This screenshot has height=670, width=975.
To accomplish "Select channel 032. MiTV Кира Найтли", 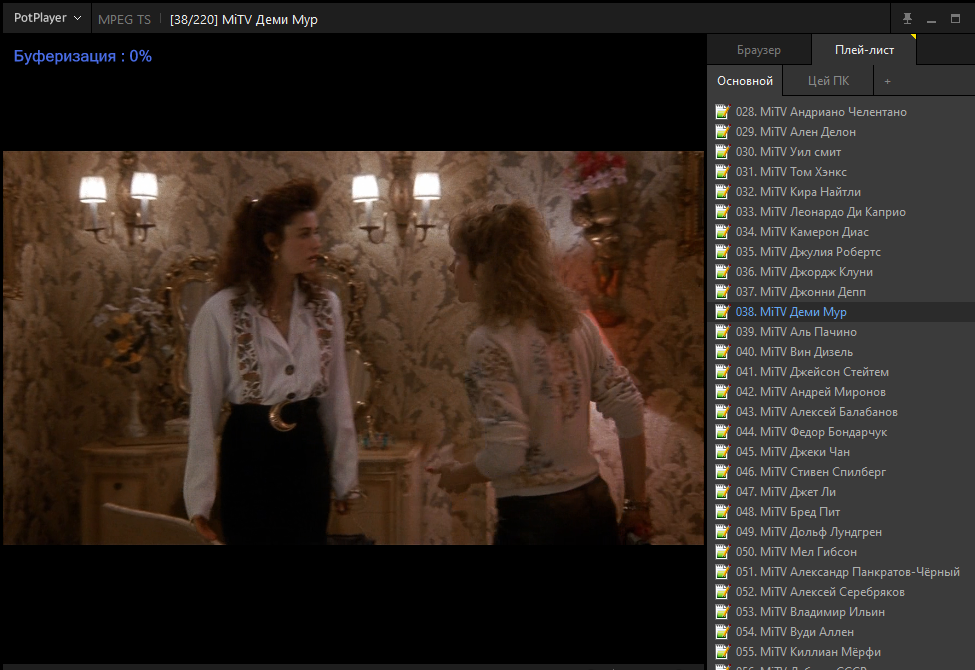I will (x=841, y=192).
